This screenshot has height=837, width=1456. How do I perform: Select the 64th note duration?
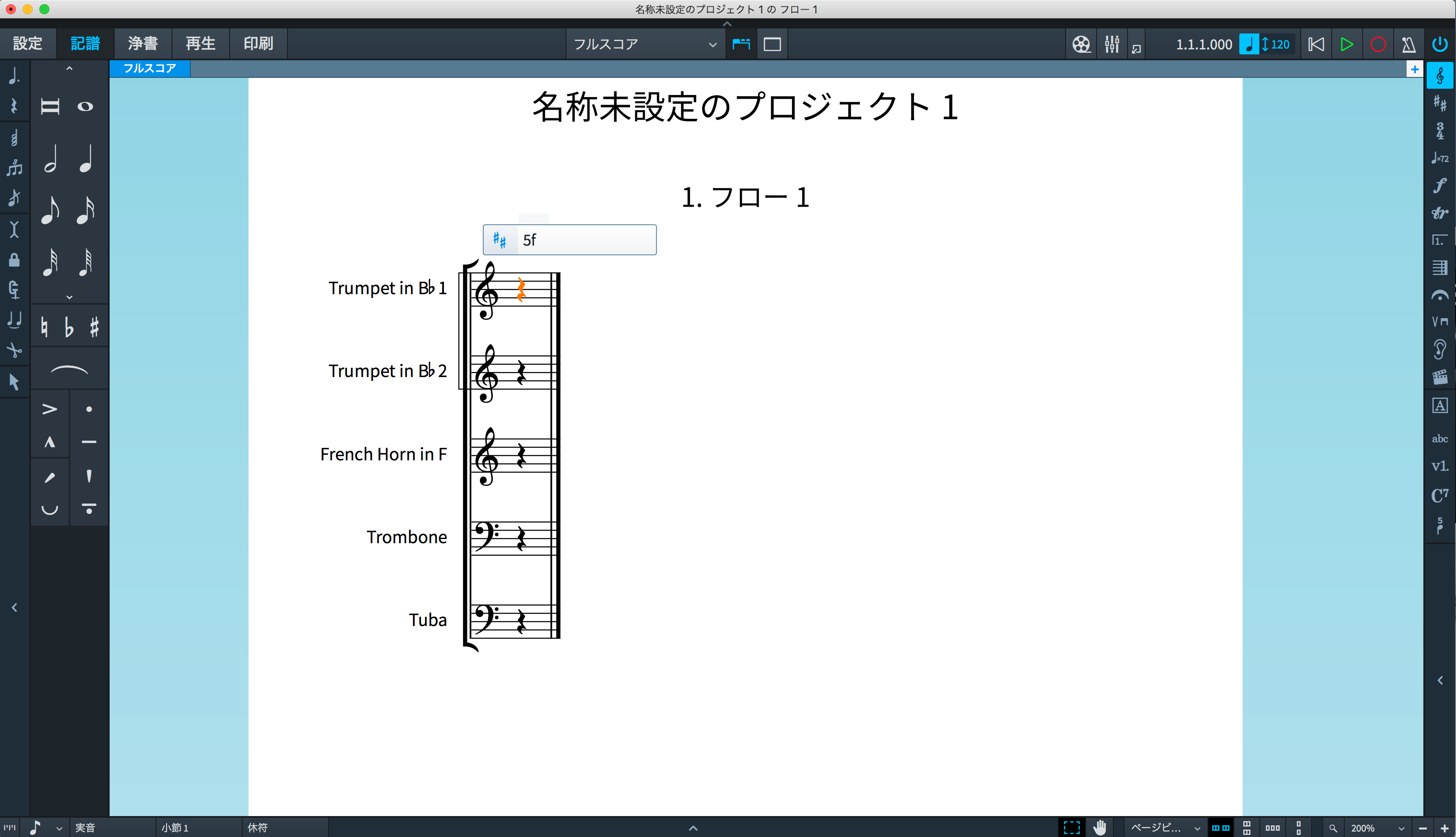point(85,262)
